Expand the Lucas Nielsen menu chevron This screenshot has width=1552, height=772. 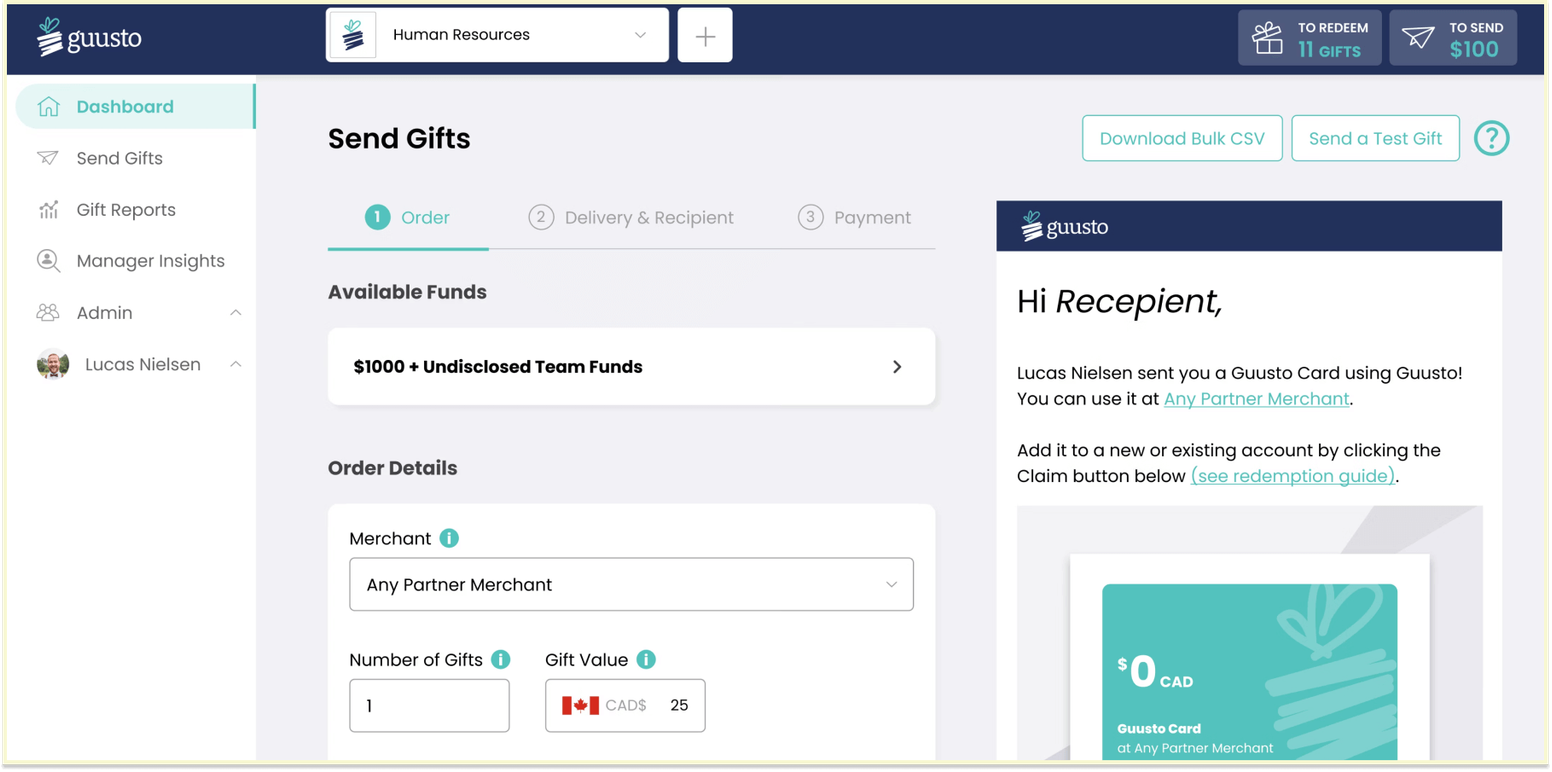point(236,365)
